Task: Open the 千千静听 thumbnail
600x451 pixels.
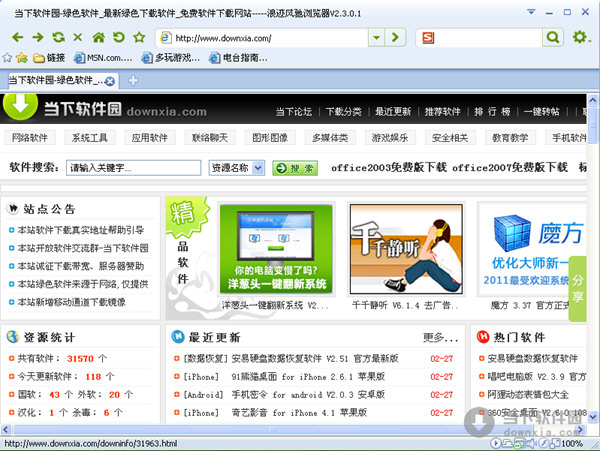Action: [x=406, y=249]
